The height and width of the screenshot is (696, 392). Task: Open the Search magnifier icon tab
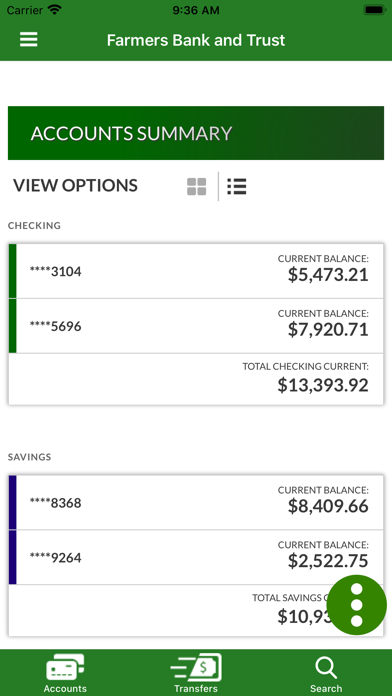(x=326, y=673)
